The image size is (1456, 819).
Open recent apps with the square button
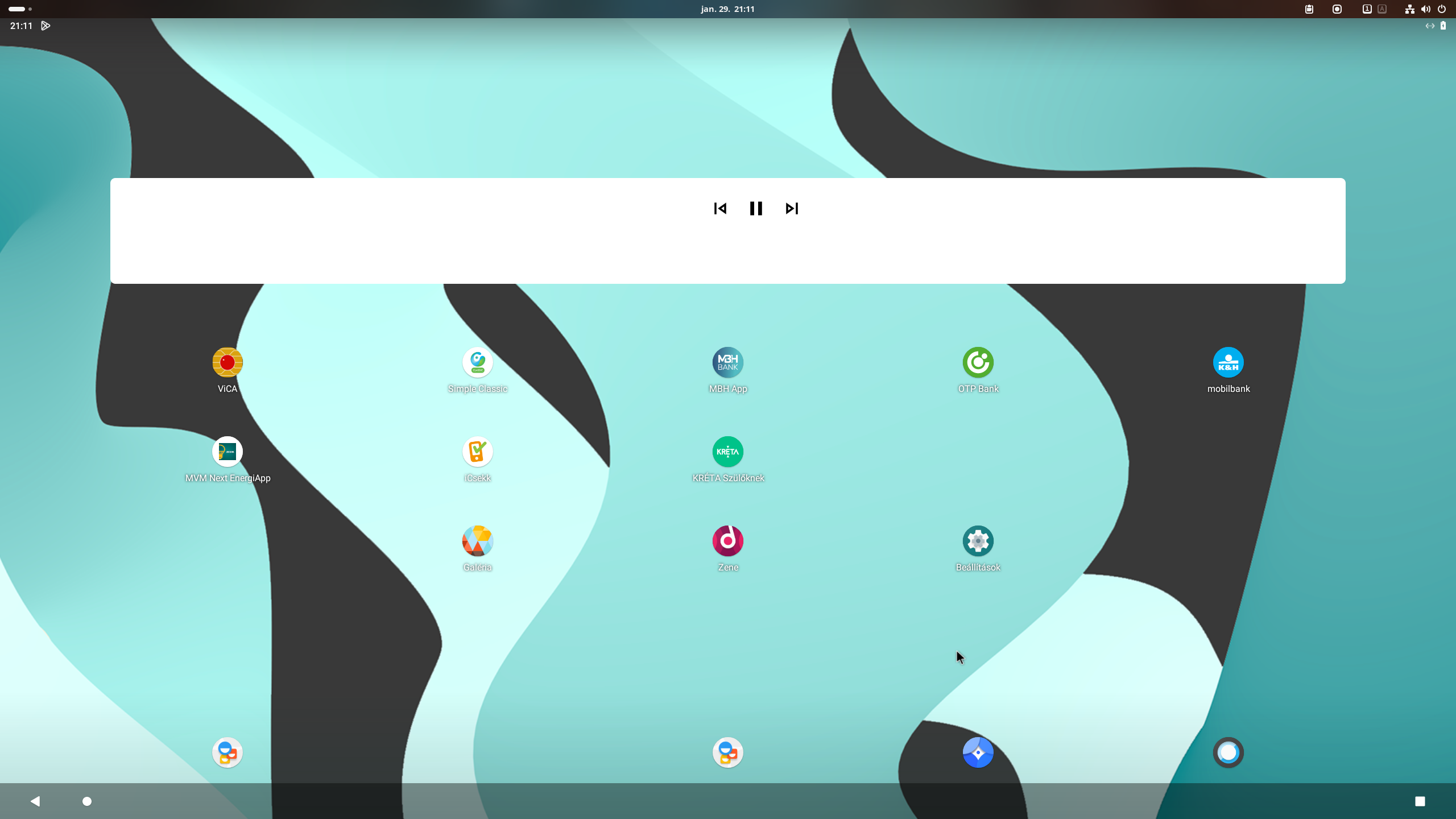pyautogui.click(x=1420, y=801)
